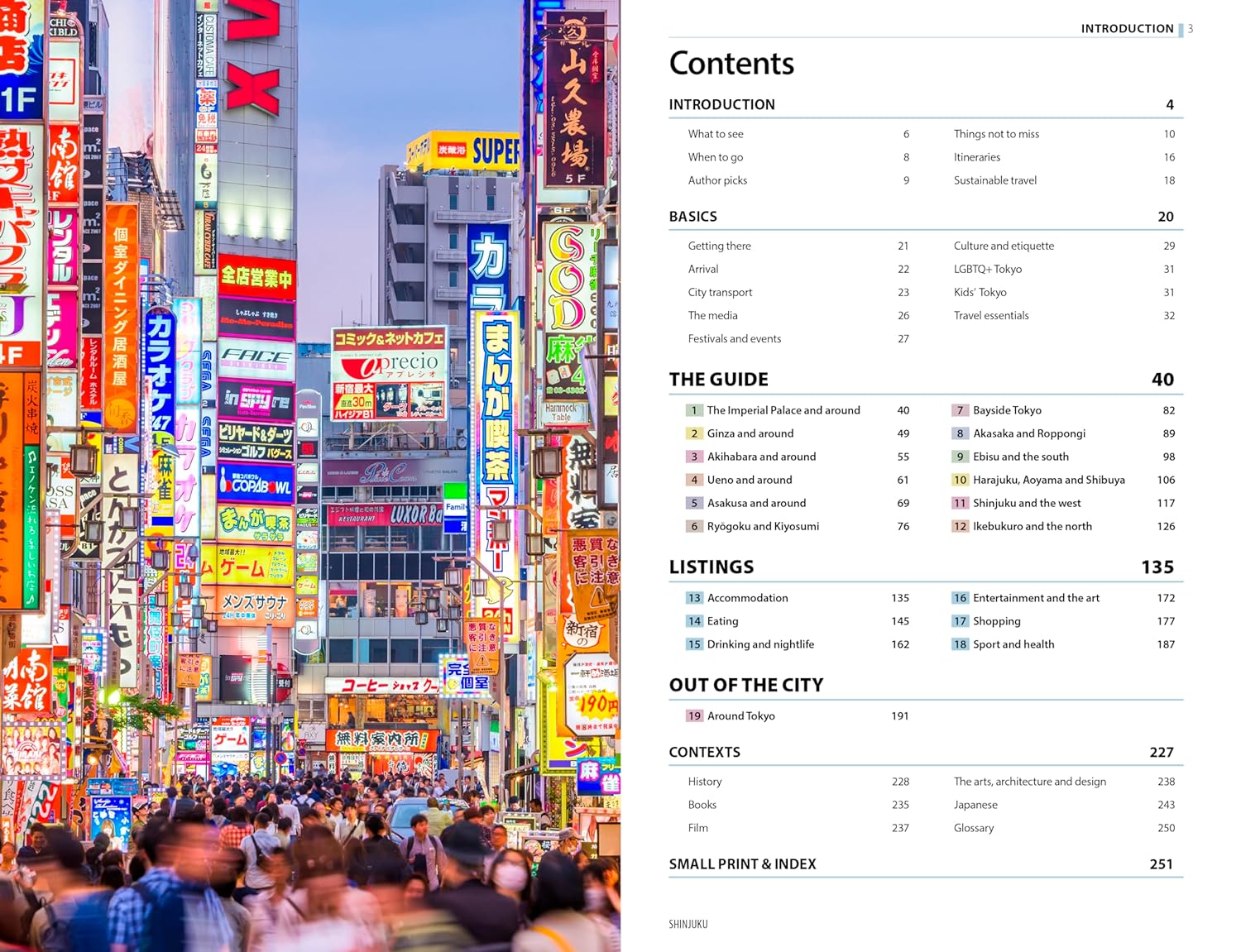This screenshot has width=1241, height=952.
Task: Go to the Festivals and events entry
Action: tap(734, 339)
